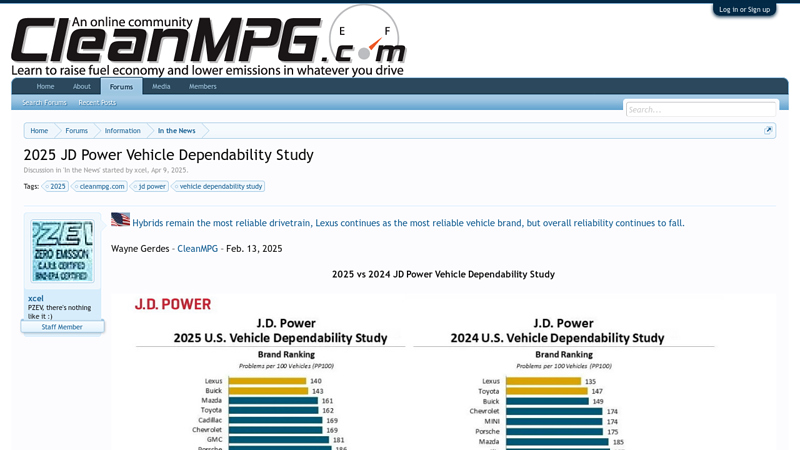Screen dimensions: 800x450
Task: Open xcel's PZEV avatar image
Action: tap(62, 251)
